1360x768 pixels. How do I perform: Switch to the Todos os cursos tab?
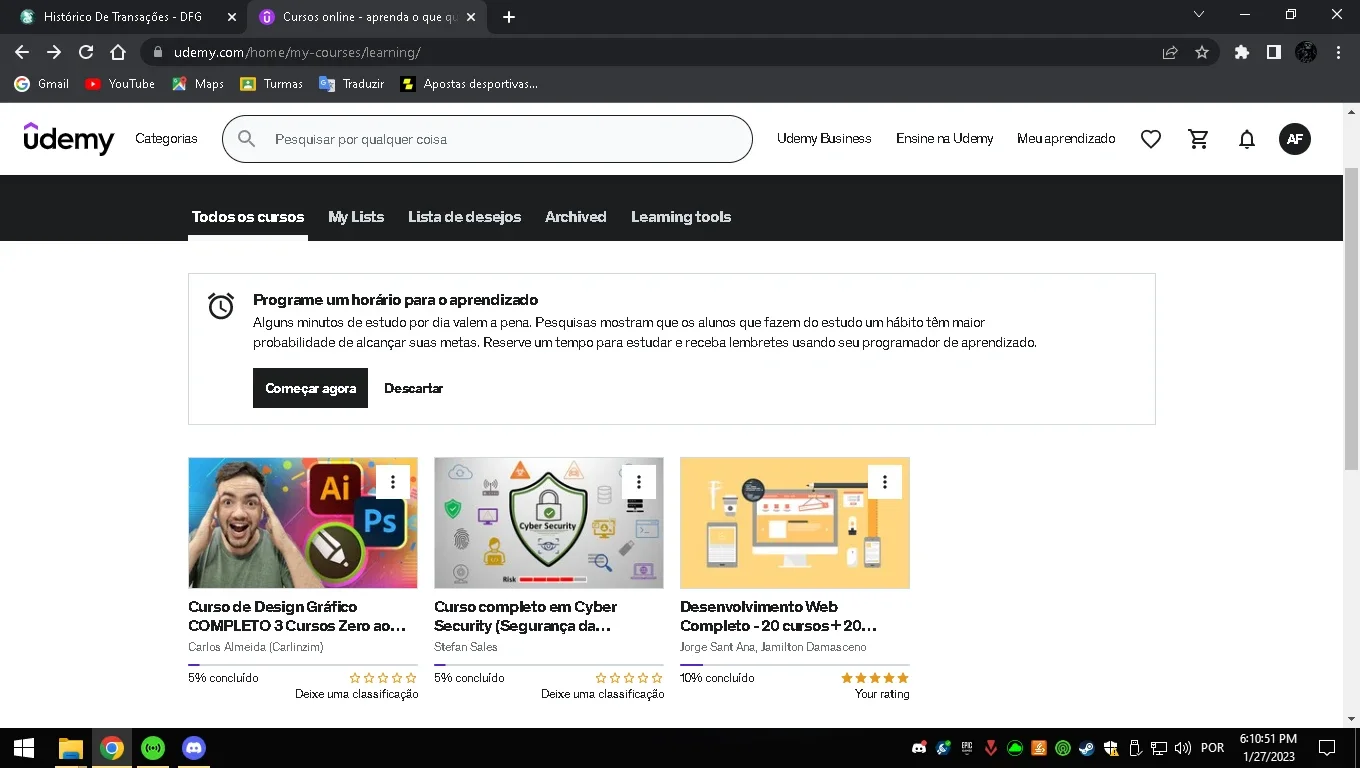point(248,217)
